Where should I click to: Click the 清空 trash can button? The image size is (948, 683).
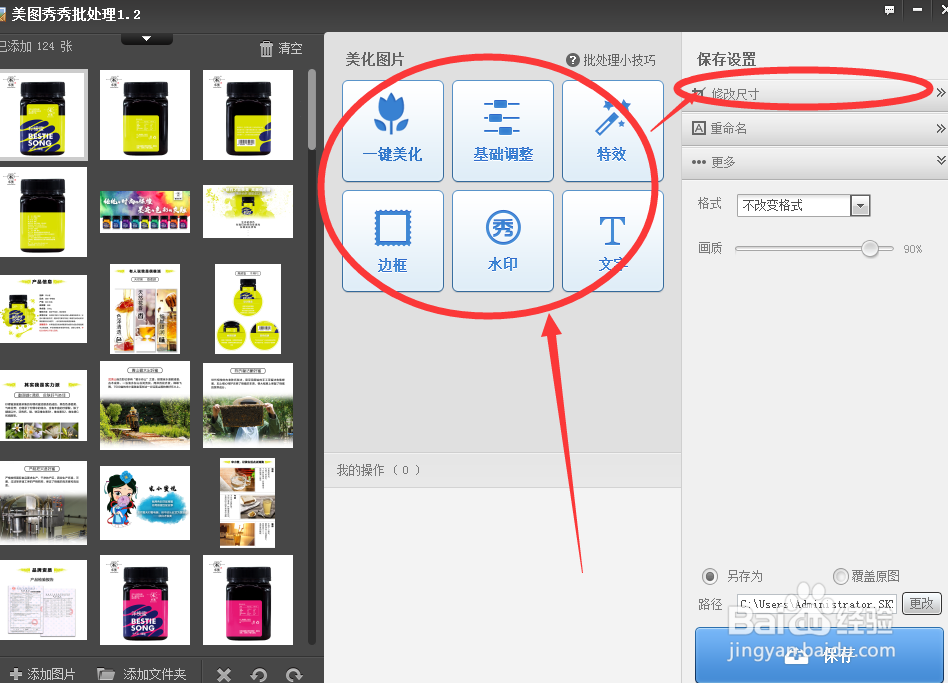click(281, 48)
